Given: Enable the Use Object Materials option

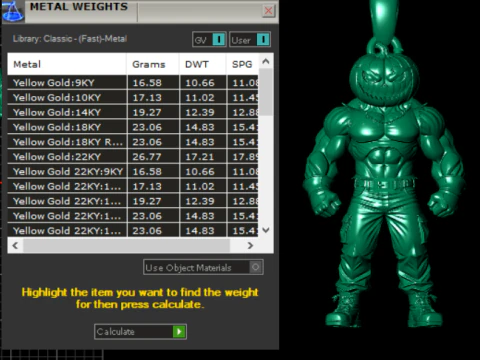Looking at the screenshot, I should pos(203,267).
